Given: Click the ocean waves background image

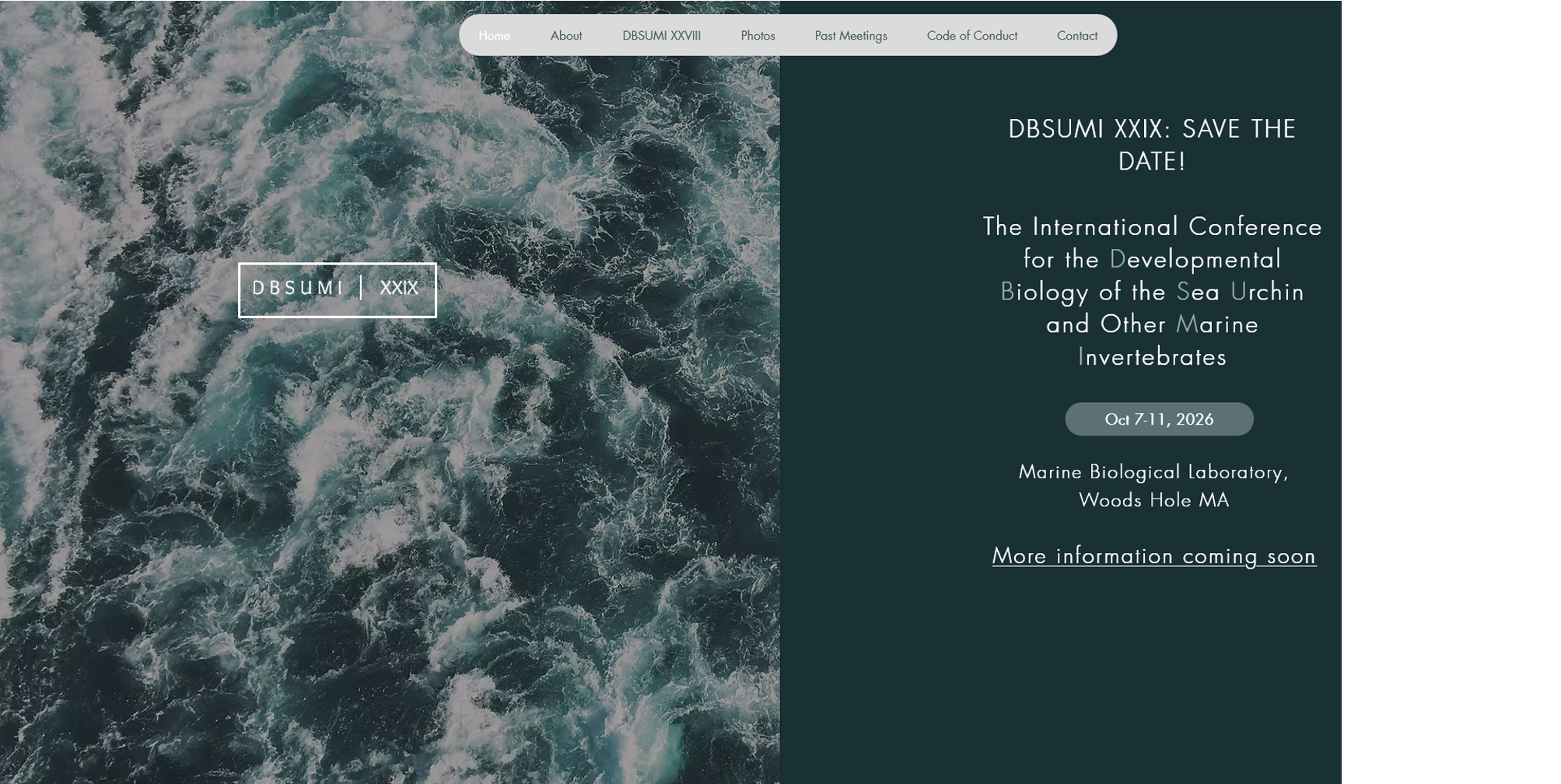Looking at the screenshot, I should coord(389,544).
